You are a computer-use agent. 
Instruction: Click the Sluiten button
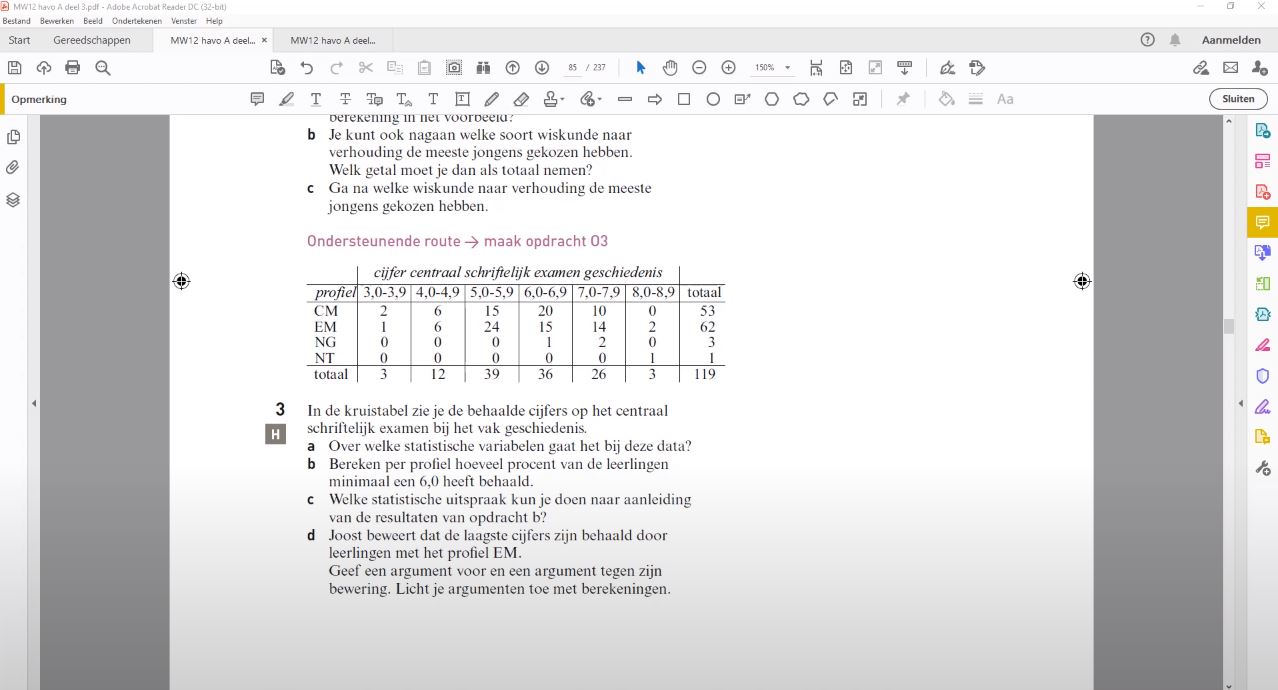[x=1238, y=99]
